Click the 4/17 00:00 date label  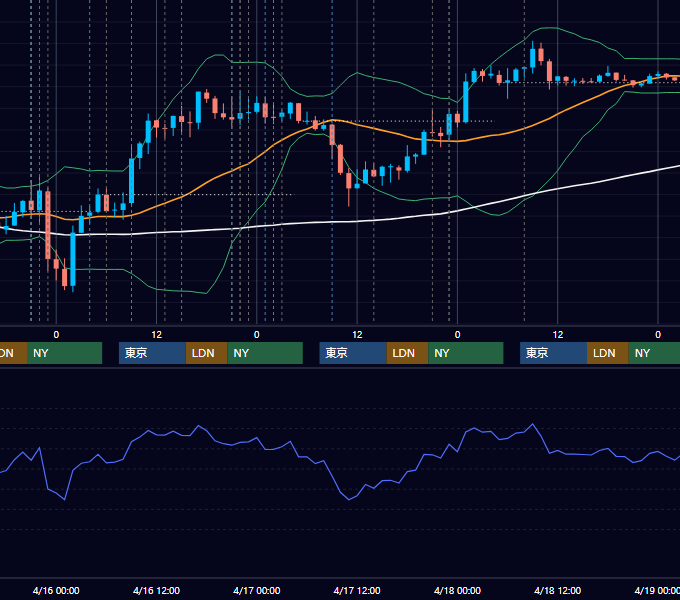click(257, 590)
